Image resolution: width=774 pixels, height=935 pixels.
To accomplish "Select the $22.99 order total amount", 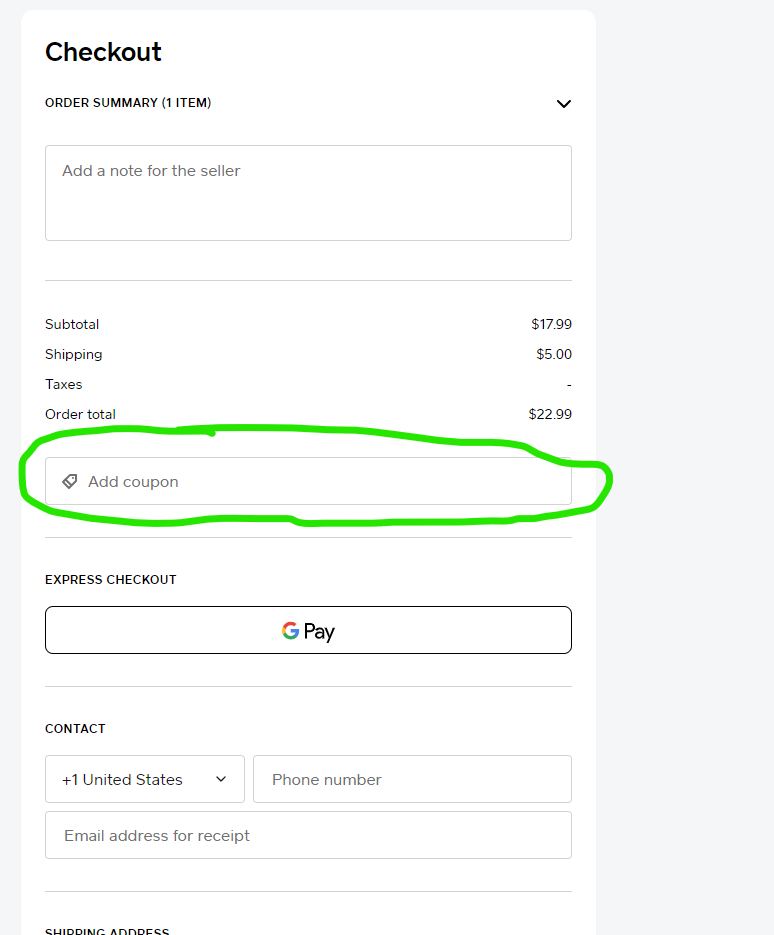I will coord(550,414).
